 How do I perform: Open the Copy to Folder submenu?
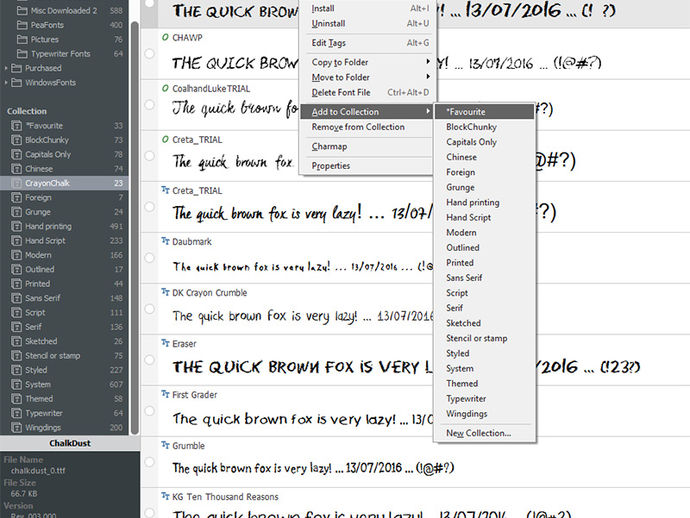(366, 62)
